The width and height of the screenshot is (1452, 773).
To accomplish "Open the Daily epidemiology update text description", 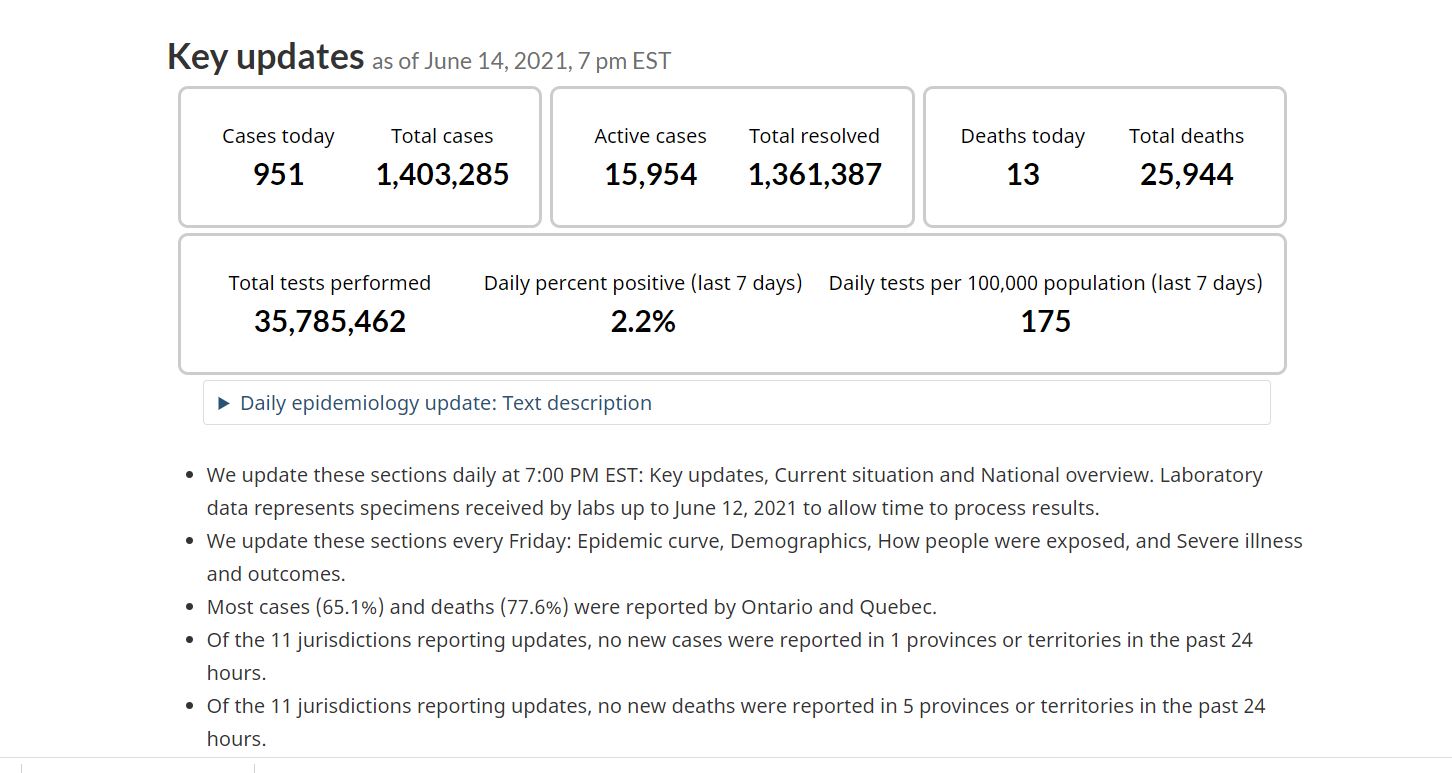I will click(x=446, y=403).
